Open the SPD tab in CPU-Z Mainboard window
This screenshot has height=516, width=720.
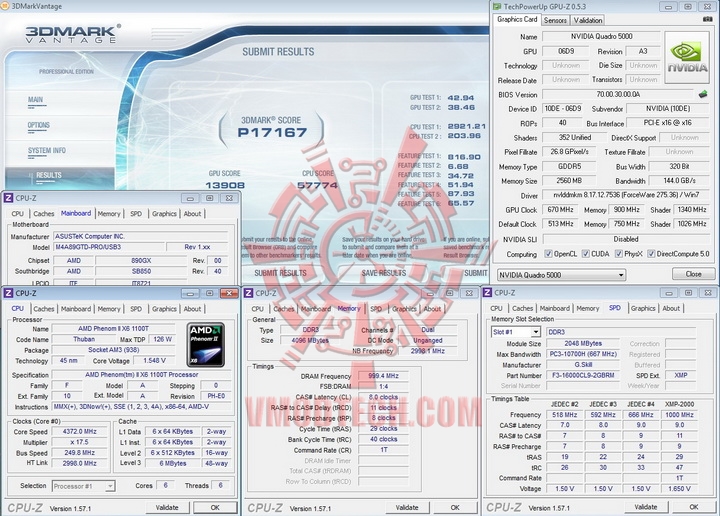[136, 214]
